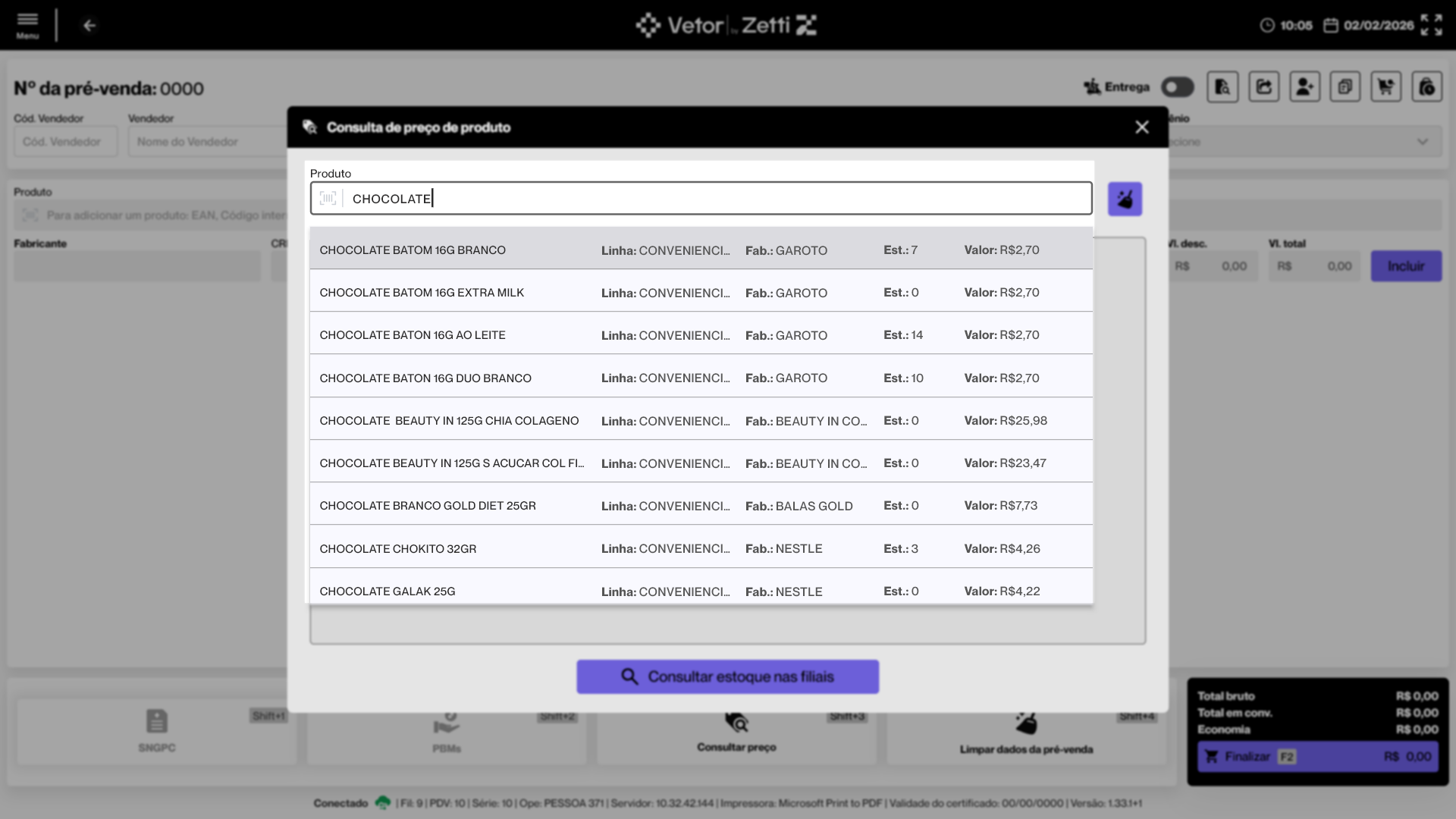Click the shopping cart icon in toolbar

coord(1385,87)
